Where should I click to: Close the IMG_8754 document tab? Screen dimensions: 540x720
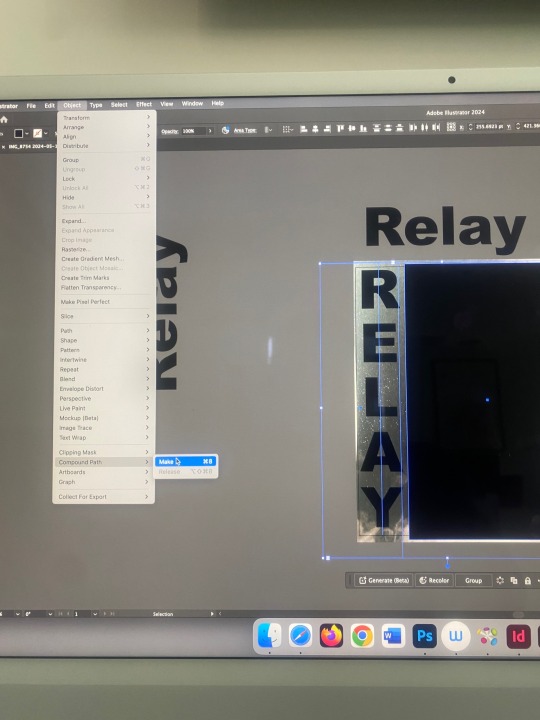(4, 147)
